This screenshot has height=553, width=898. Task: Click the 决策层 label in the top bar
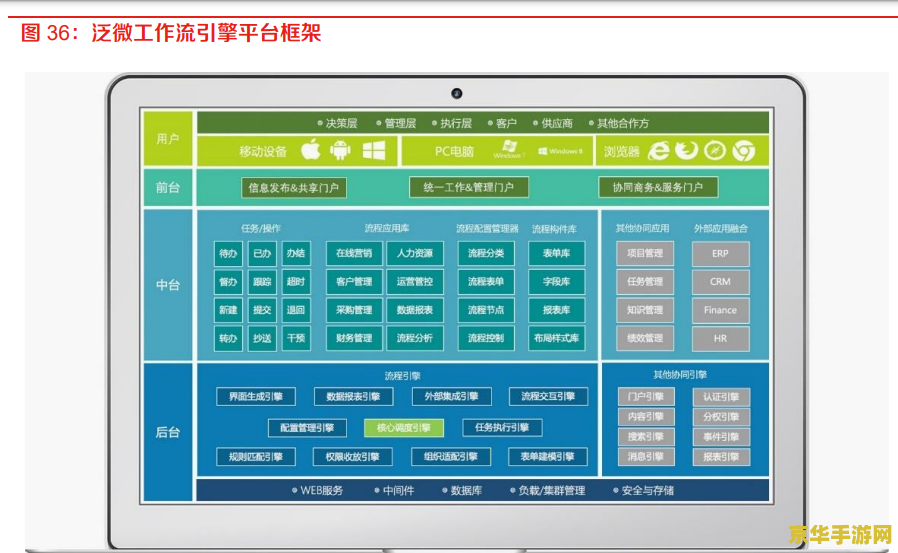coord(341,123)
